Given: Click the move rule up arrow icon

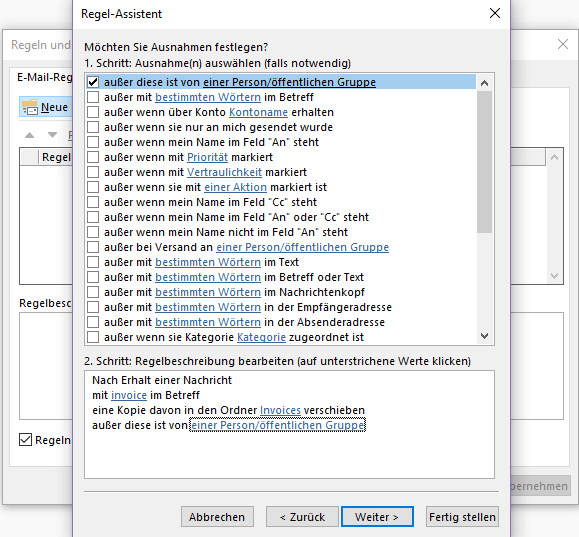Looking at the screenshot, I should tap(30, 135).
